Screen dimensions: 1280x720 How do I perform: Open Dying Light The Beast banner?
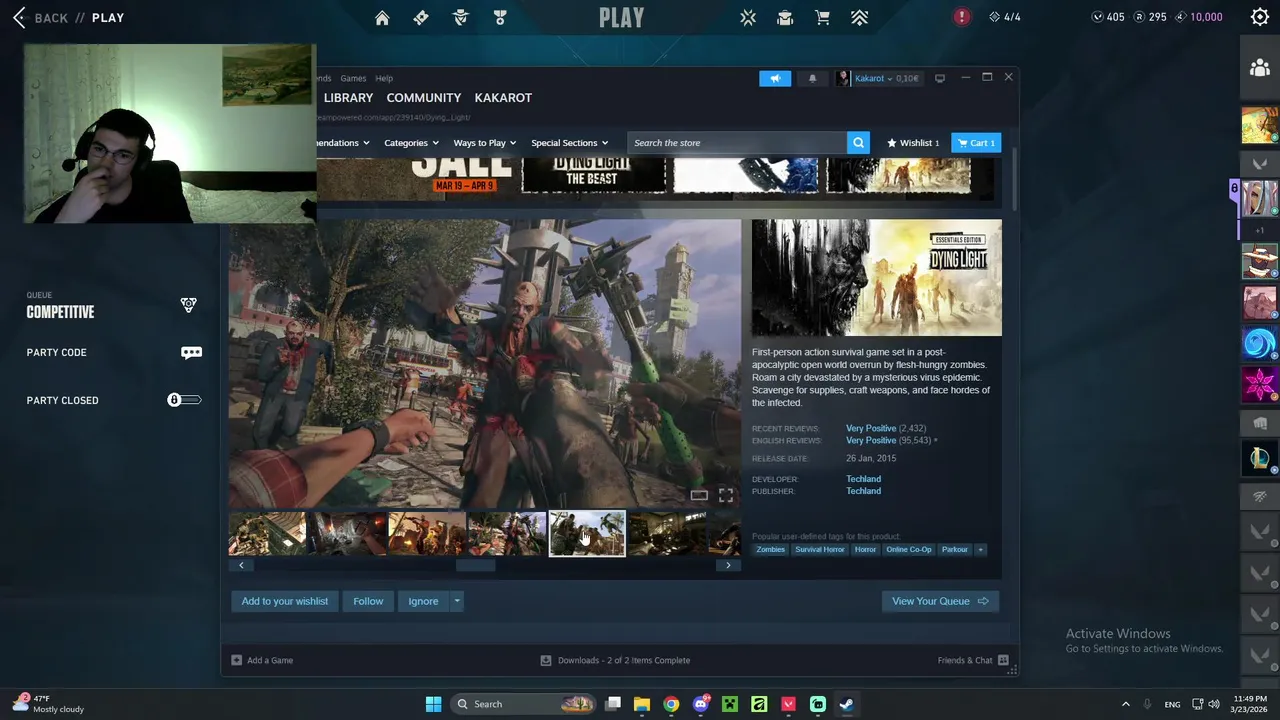(593, 175)
